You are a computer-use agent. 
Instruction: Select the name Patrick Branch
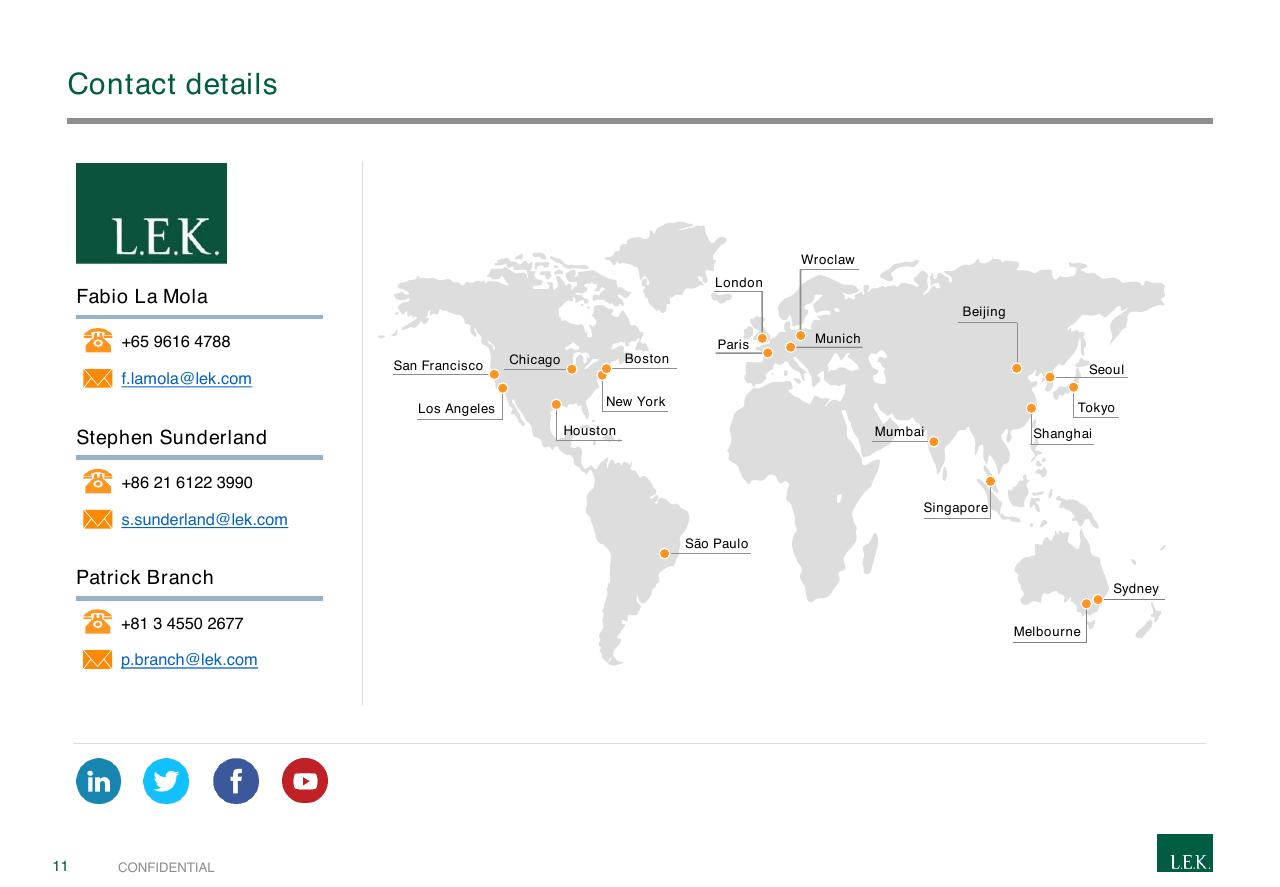[x=145, y=577]
